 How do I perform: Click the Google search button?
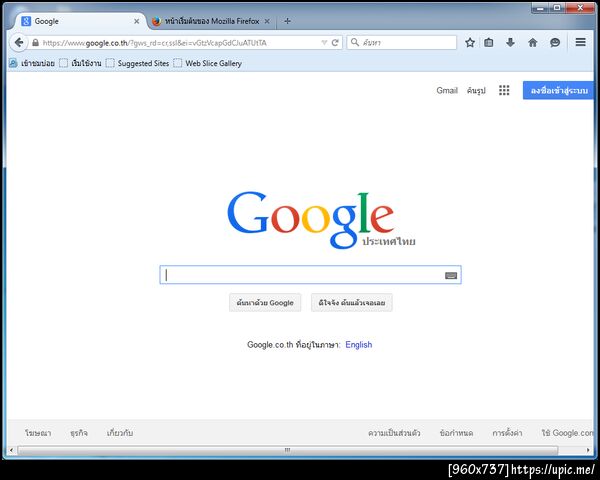click(265, 303)
